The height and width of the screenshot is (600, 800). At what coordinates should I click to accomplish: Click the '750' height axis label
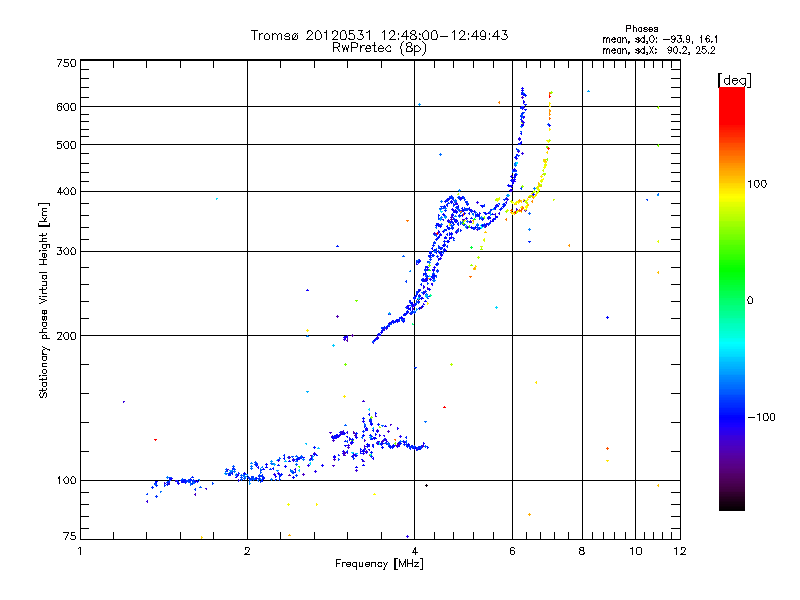coord(66,63)
